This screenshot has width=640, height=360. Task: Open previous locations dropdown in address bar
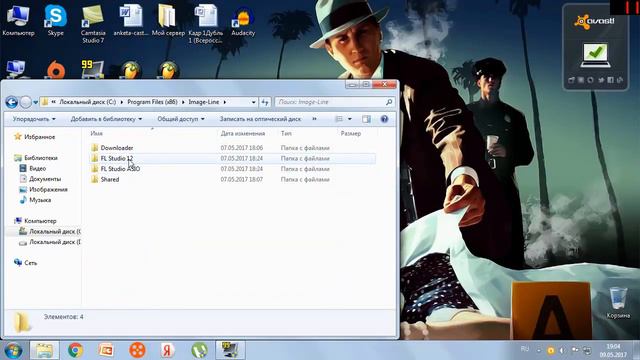point(253,102)
